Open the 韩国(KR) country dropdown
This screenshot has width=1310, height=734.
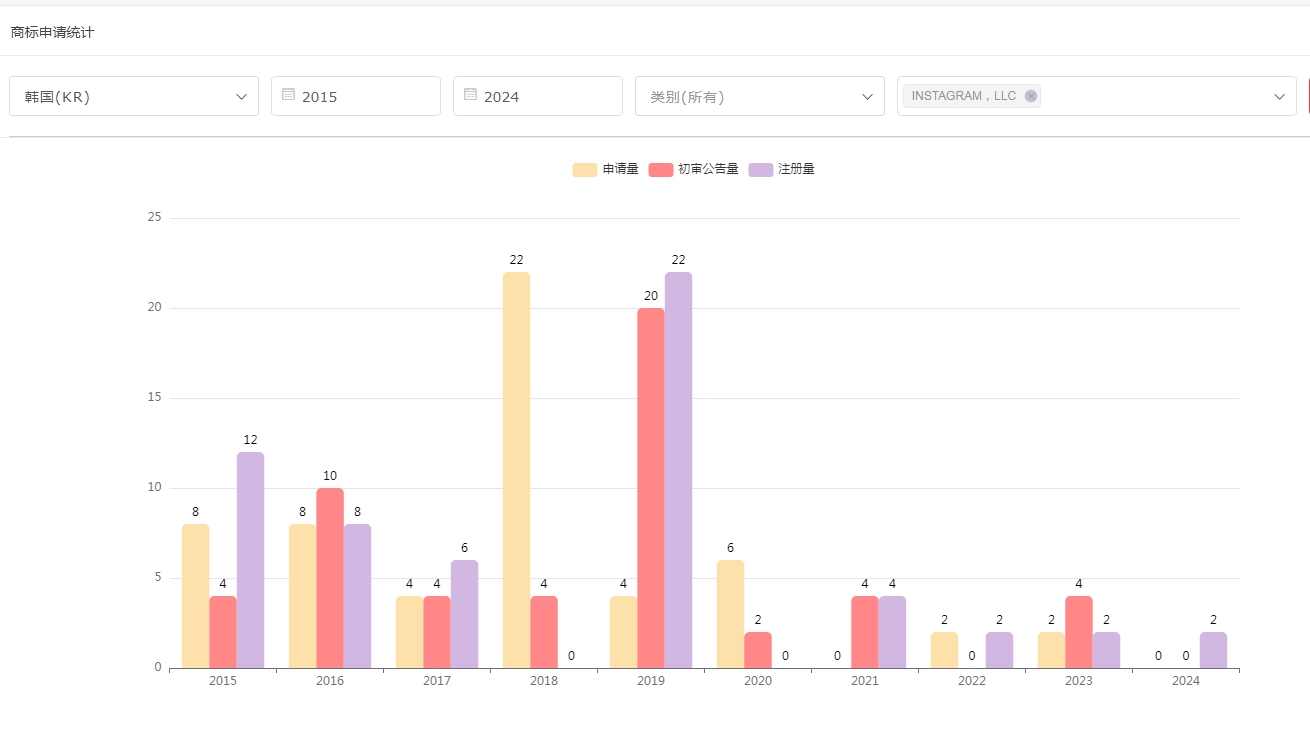(x=134, y=96)
